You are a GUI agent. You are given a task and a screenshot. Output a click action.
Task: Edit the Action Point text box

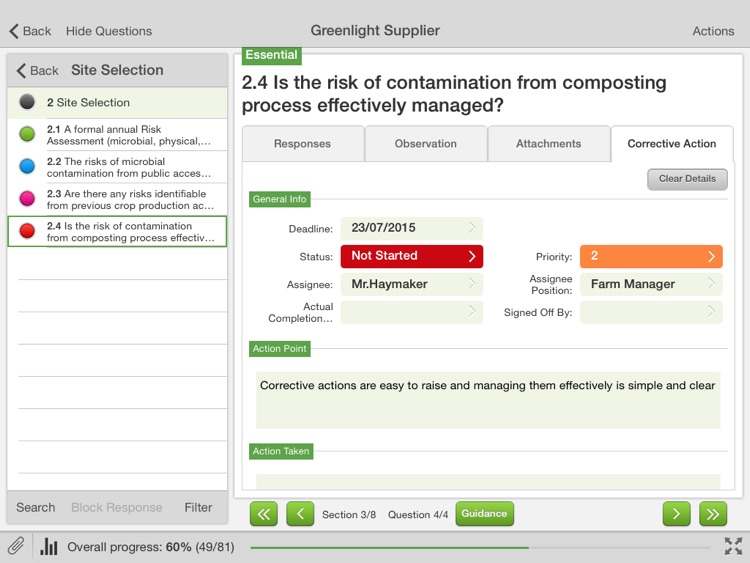click(488, 400)
